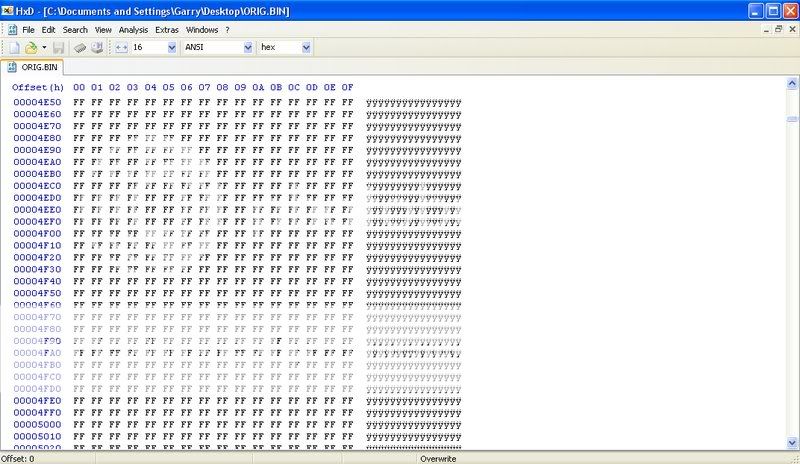This screenshot has width=800, height=464.
Task: Open the hex offset base dropdown
Action: pyautogui.click(x=306, y=47)
